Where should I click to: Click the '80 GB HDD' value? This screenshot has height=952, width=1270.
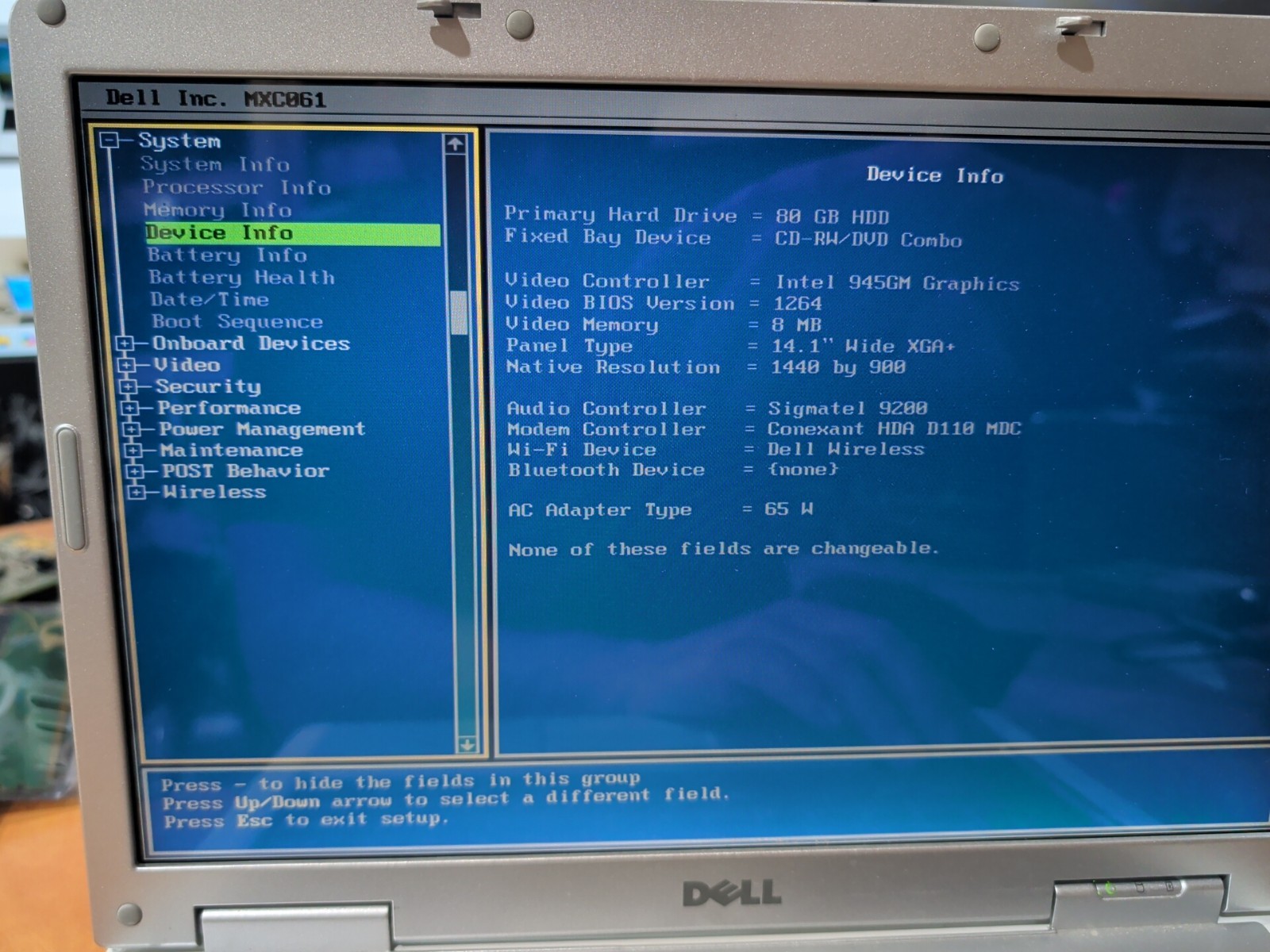832,217
